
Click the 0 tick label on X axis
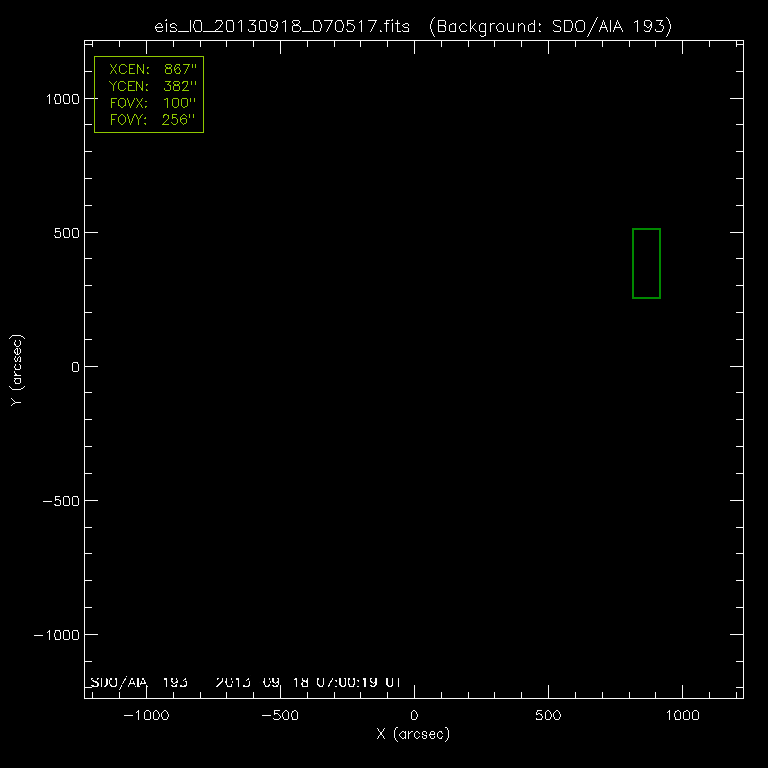click(414, 717)
